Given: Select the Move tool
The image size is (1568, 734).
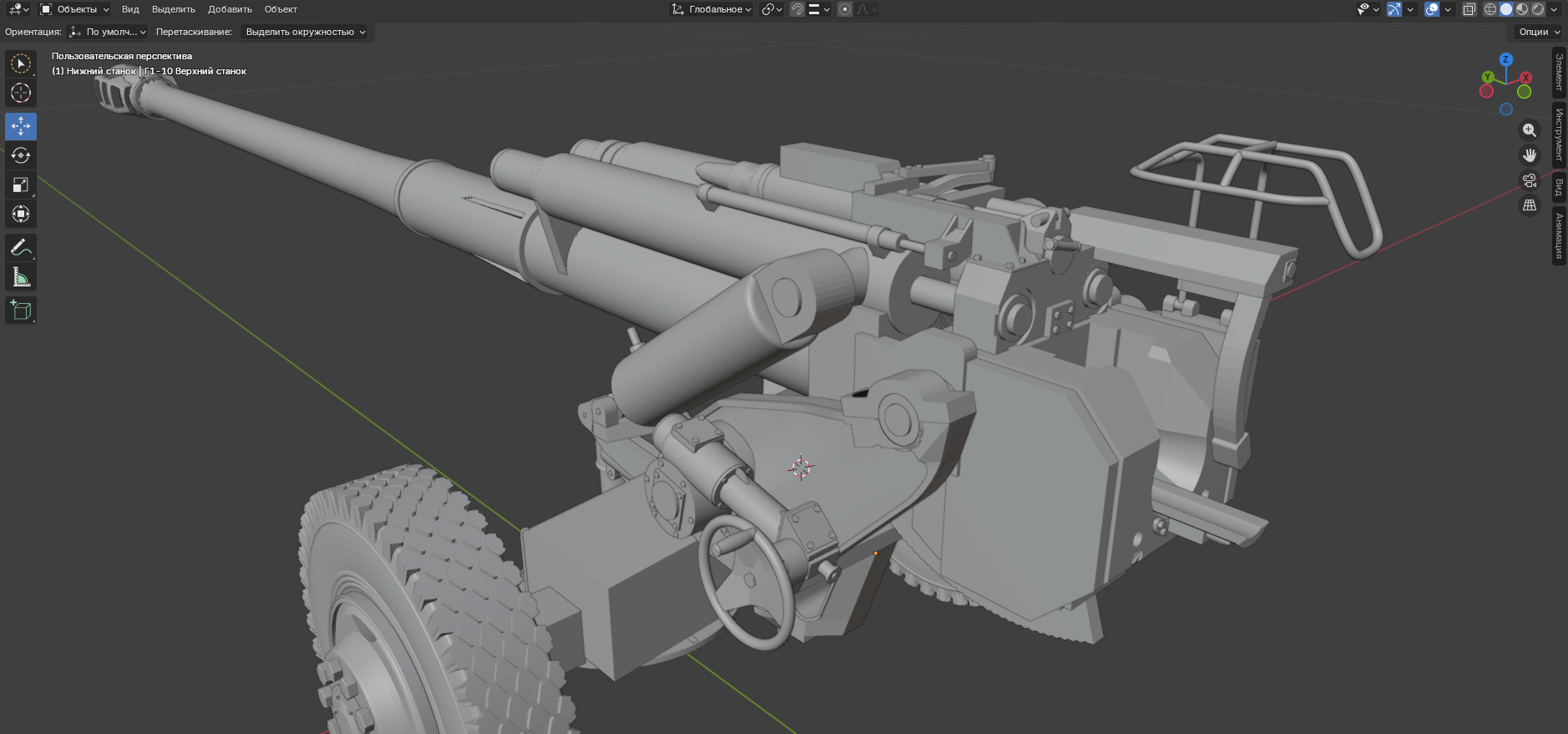Looking at the screenshot, I should point(21,126).
